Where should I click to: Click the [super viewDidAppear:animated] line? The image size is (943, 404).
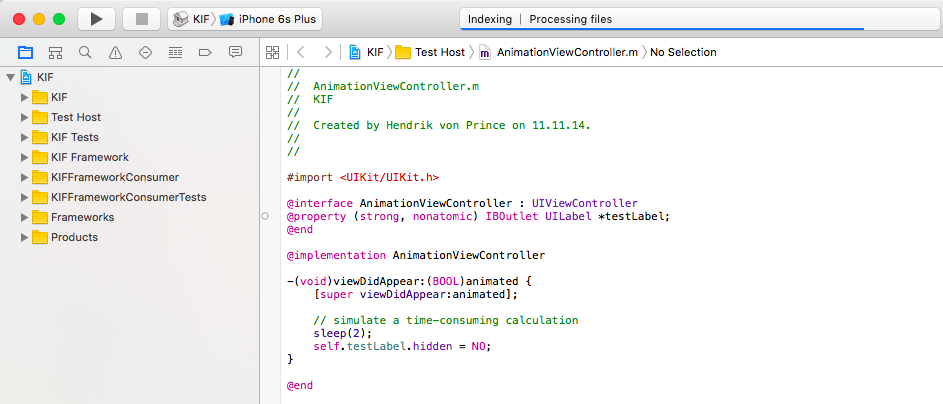(416, 295)
